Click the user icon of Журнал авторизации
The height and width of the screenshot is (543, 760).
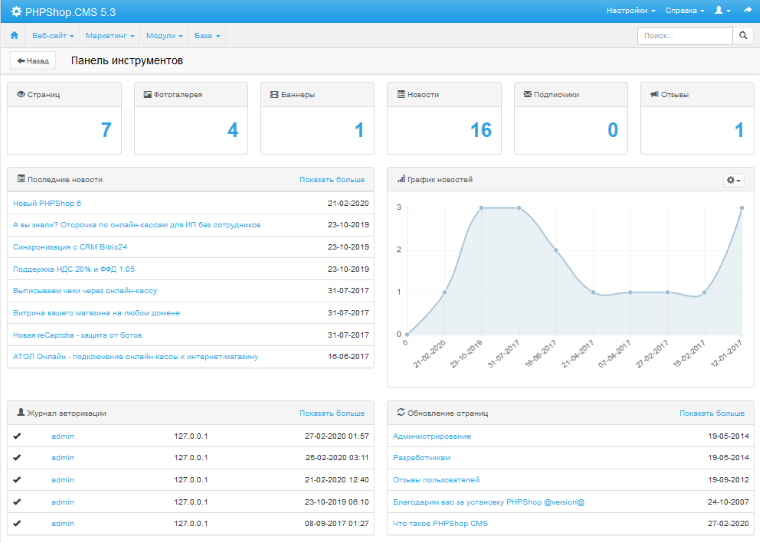(21, 412)
